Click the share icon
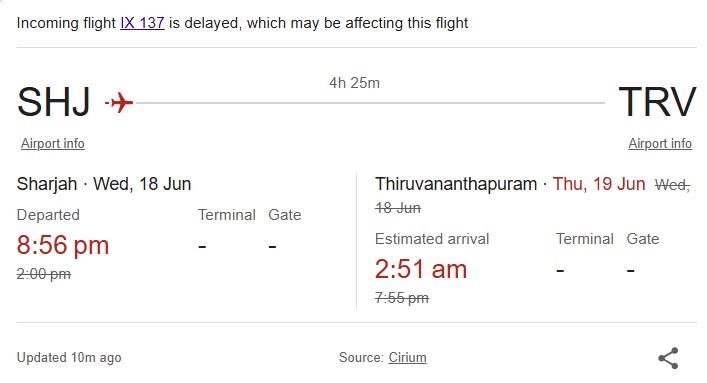The width and height of the screenshot is (707, 383). [668, 358]
